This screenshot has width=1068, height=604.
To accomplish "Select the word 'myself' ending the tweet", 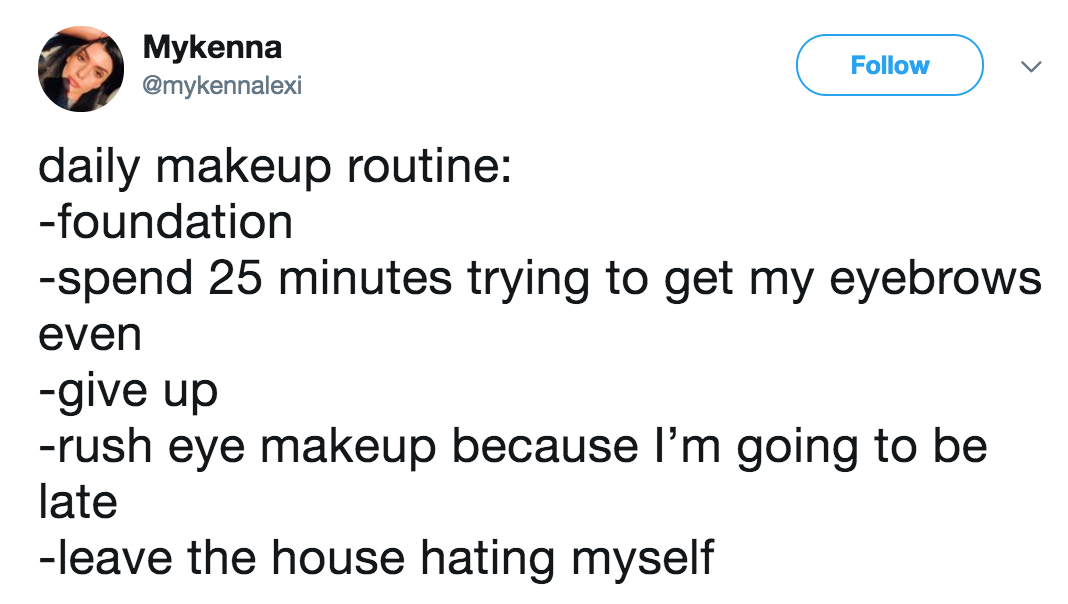I will pos(642,560).
